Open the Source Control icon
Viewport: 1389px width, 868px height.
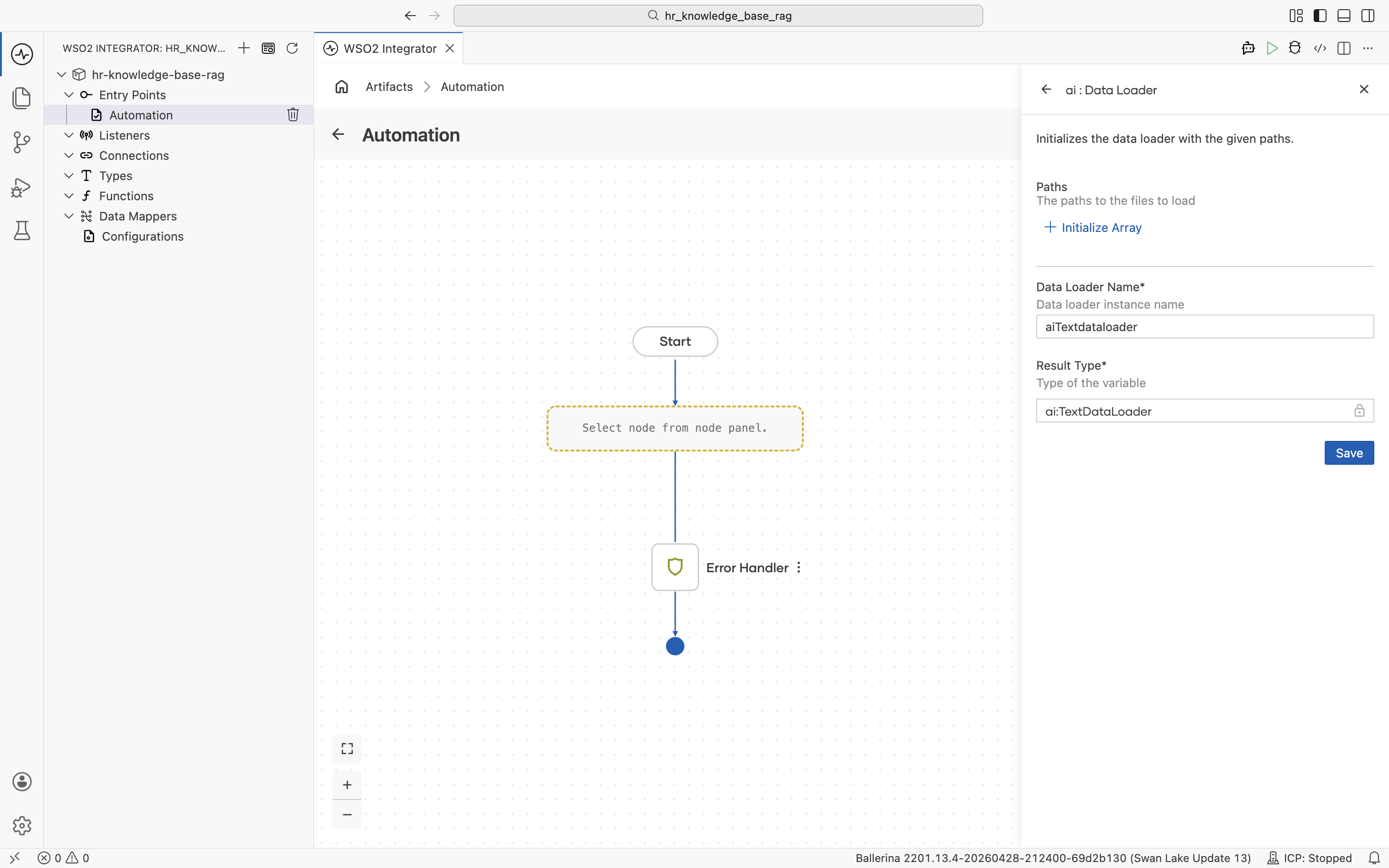(22, 142)
